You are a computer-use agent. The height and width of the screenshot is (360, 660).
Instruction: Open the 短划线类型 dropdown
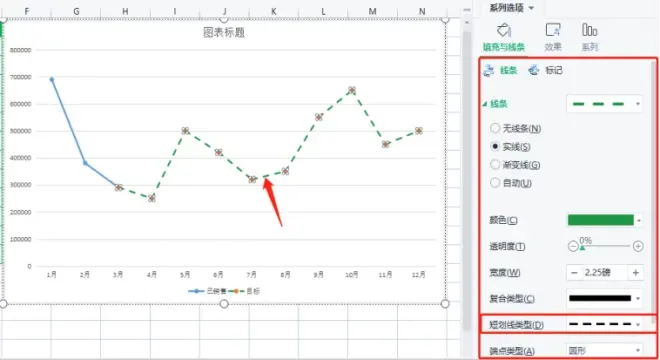pyautogui.click(x=604, y=324)
